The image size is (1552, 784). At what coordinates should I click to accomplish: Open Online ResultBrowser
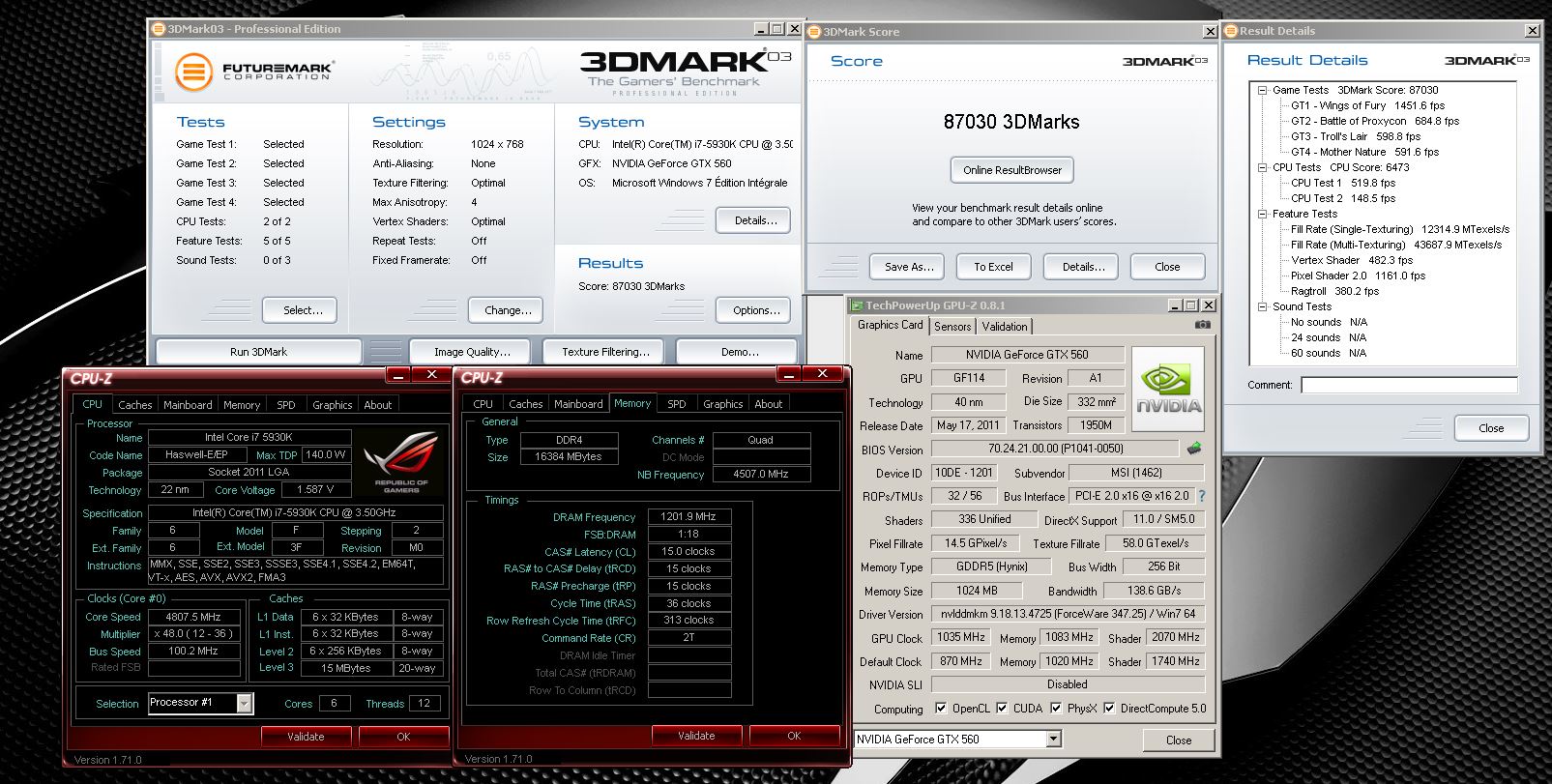coord(1012,170)
